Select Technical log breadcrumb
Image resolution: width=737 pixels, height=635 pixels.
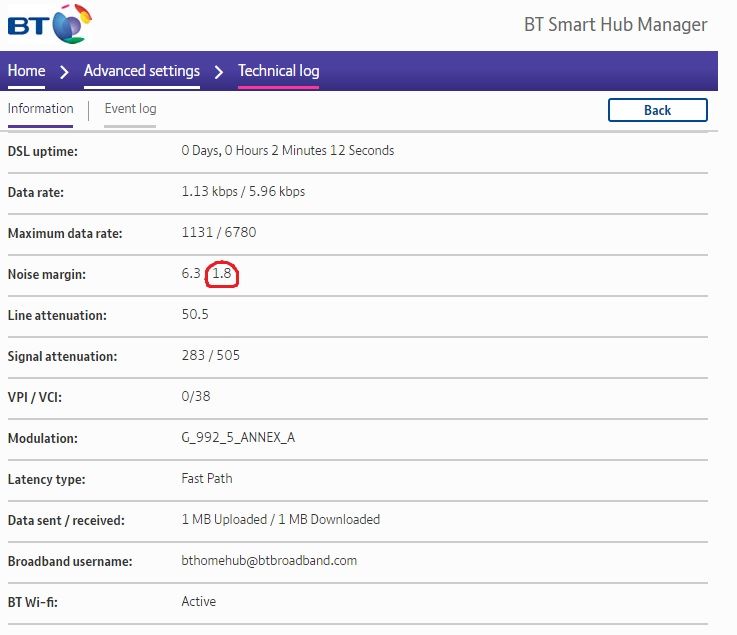point(279,71)
